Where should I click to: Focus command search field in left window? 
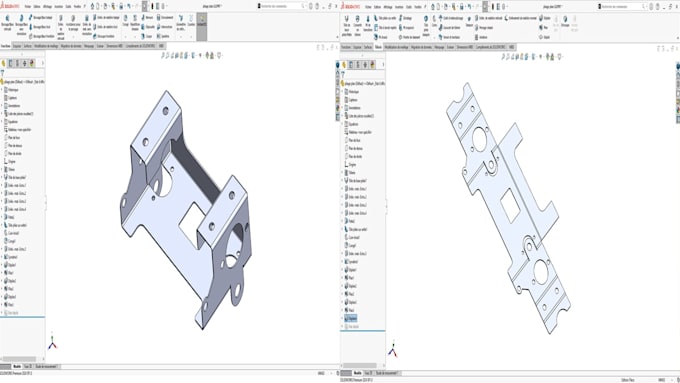point(281,6)
